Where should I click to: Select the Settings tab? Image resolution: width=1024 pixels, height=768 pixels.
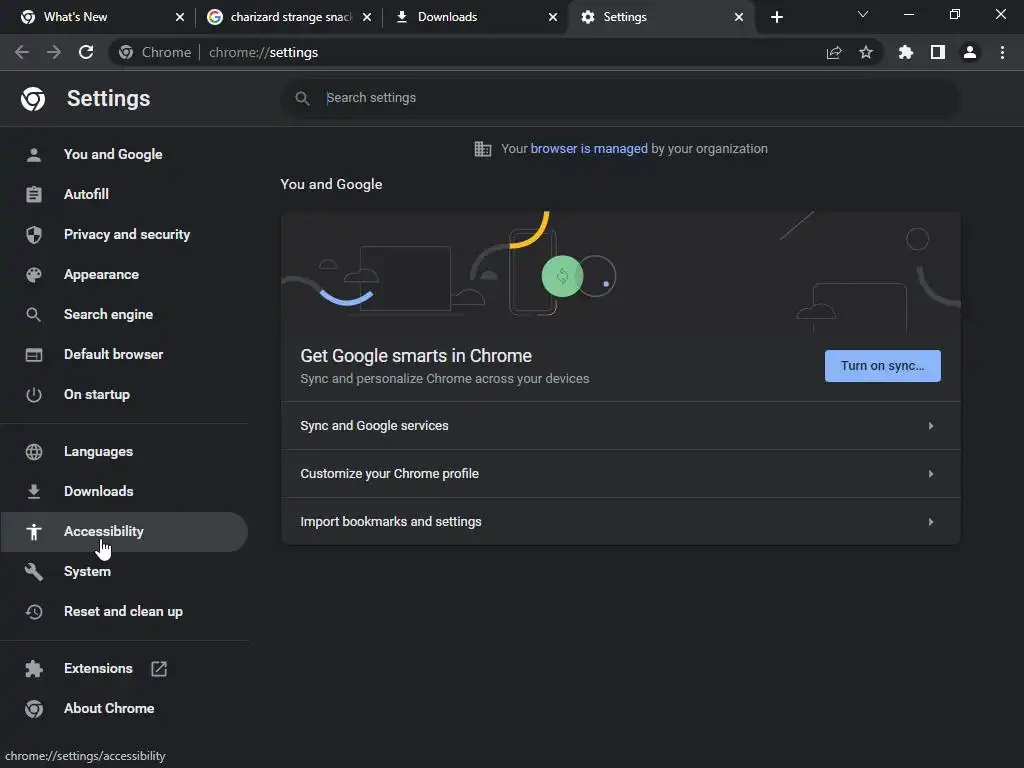point(662,17)
